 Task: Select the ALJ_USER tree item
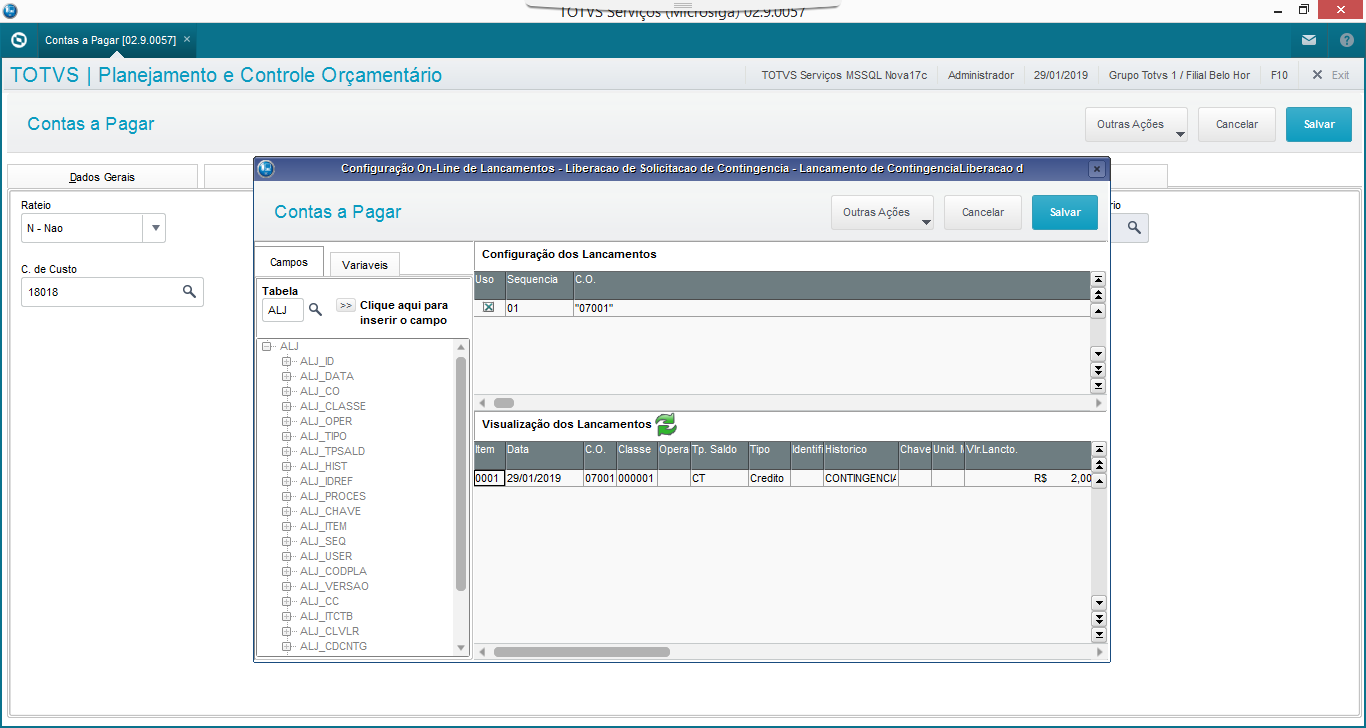(326, 556)
